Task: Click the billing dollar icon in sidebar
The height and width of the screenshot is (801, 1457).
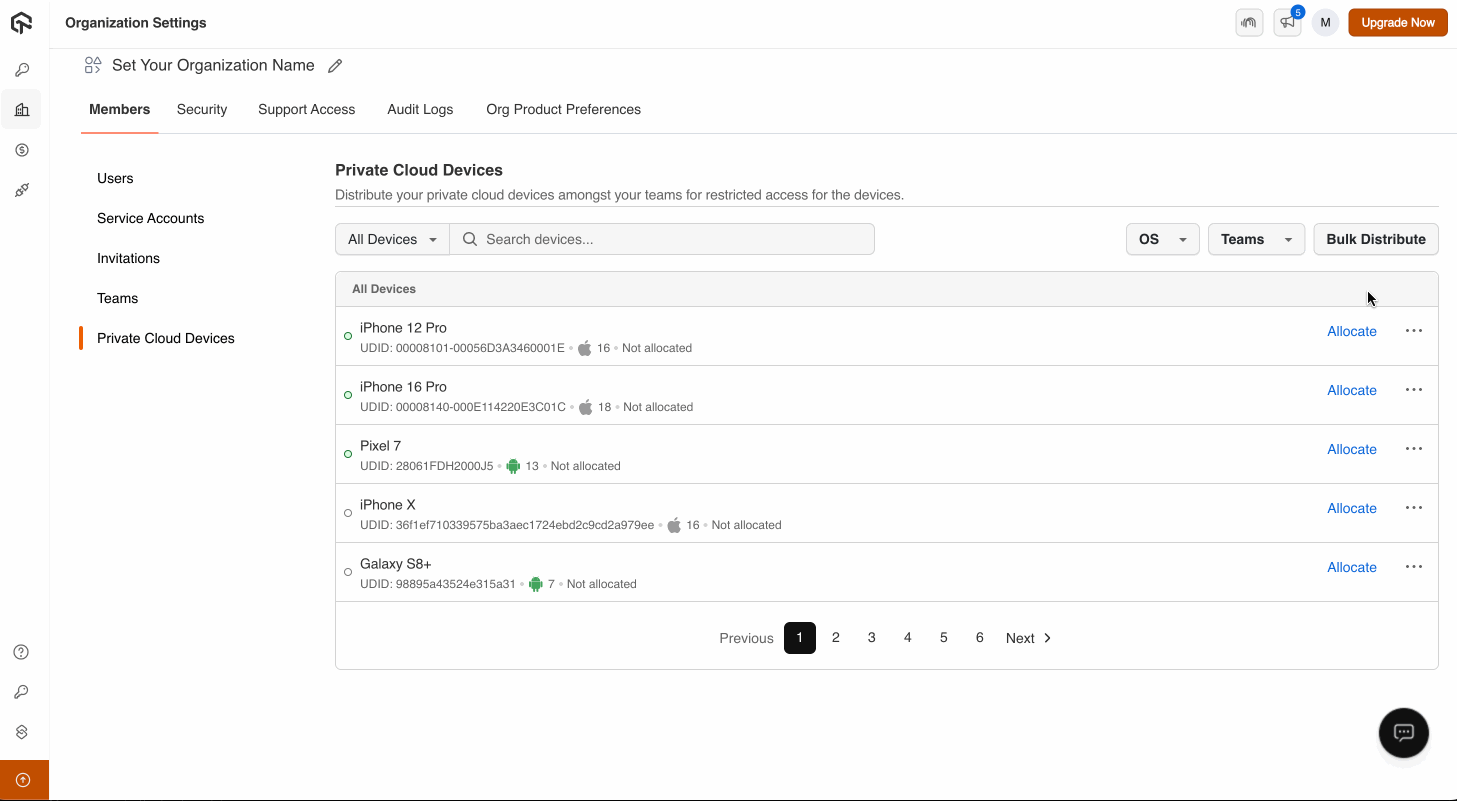Action: click(22, 150)
